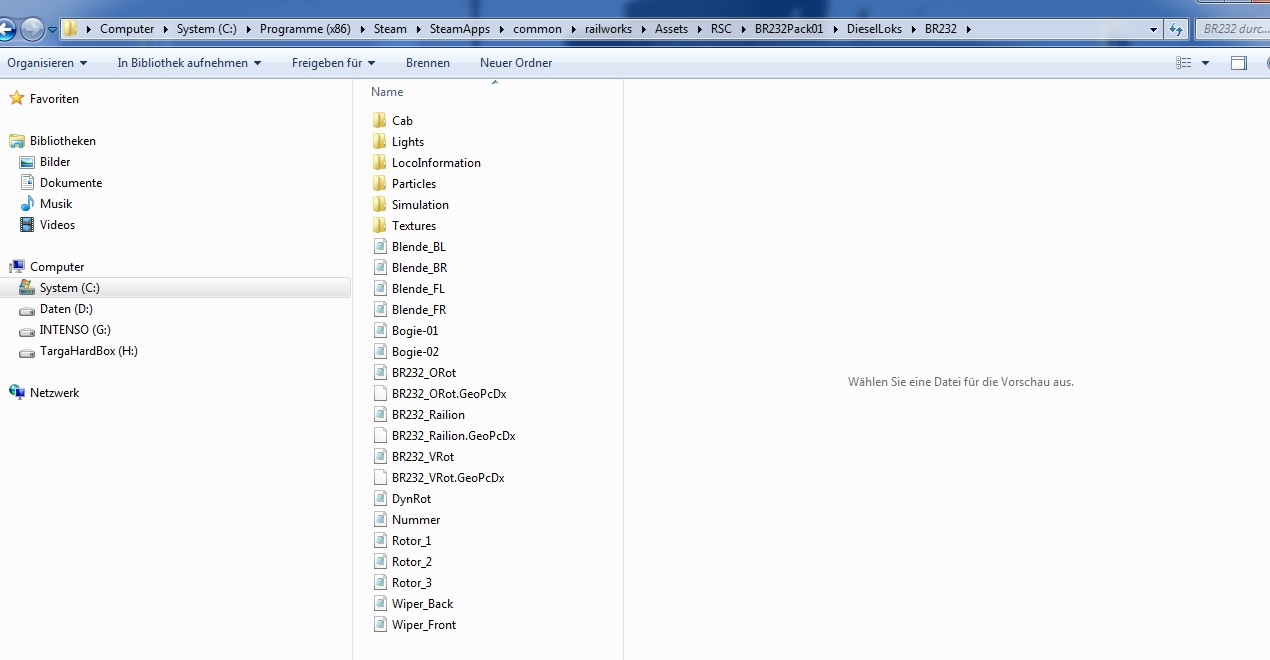
Task: Select the BR232_ORot.GeoPcDx file icon
Action: pos(379,393)
